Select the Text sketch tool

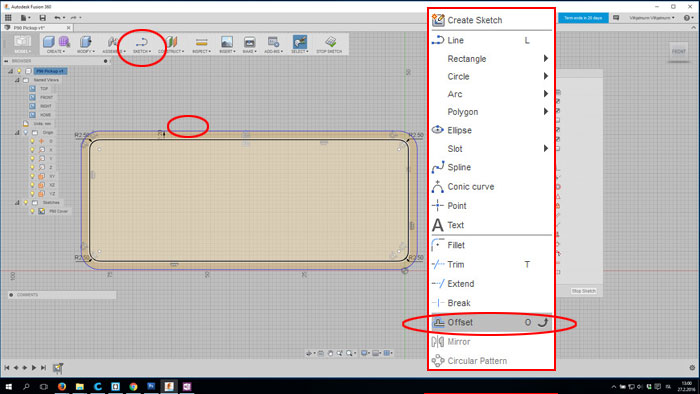pyautogui.click(x=491, y=225)
